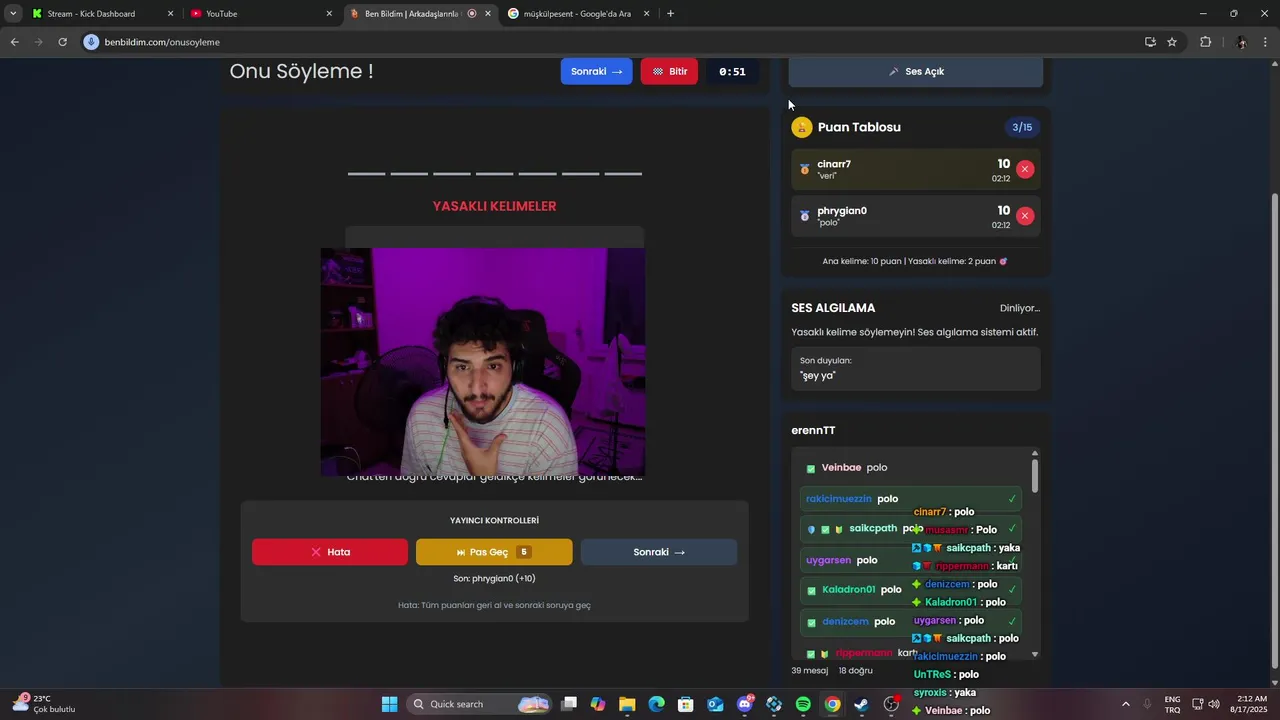Click the chat list scroll-down arrow
Image resolution: width=1280 pixels, height=720 pixels.
1035,654
